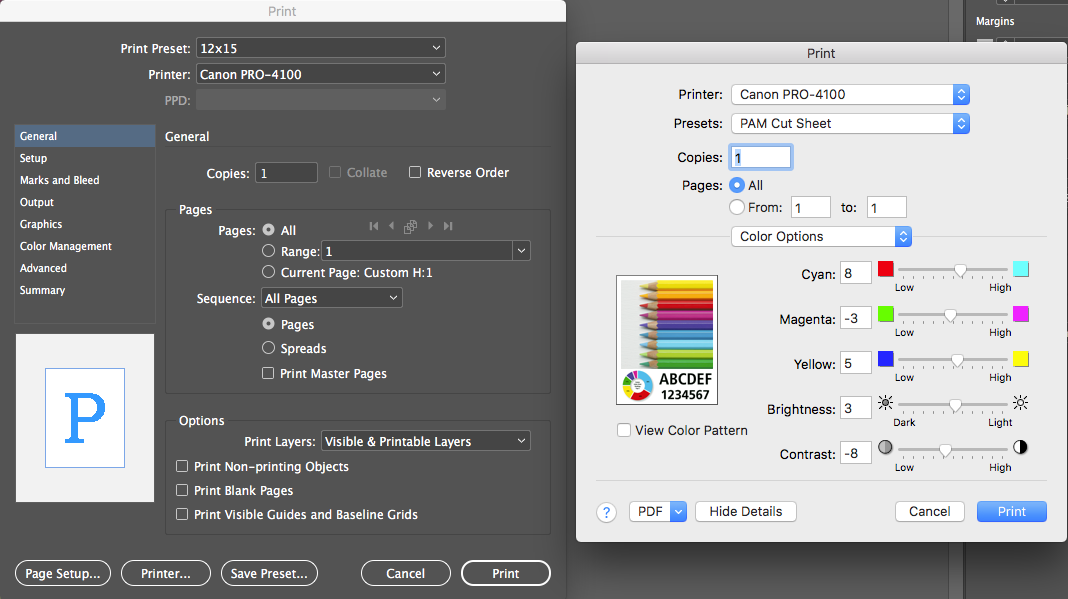
Task: Jump to first page in print preview
Action: 374,226
